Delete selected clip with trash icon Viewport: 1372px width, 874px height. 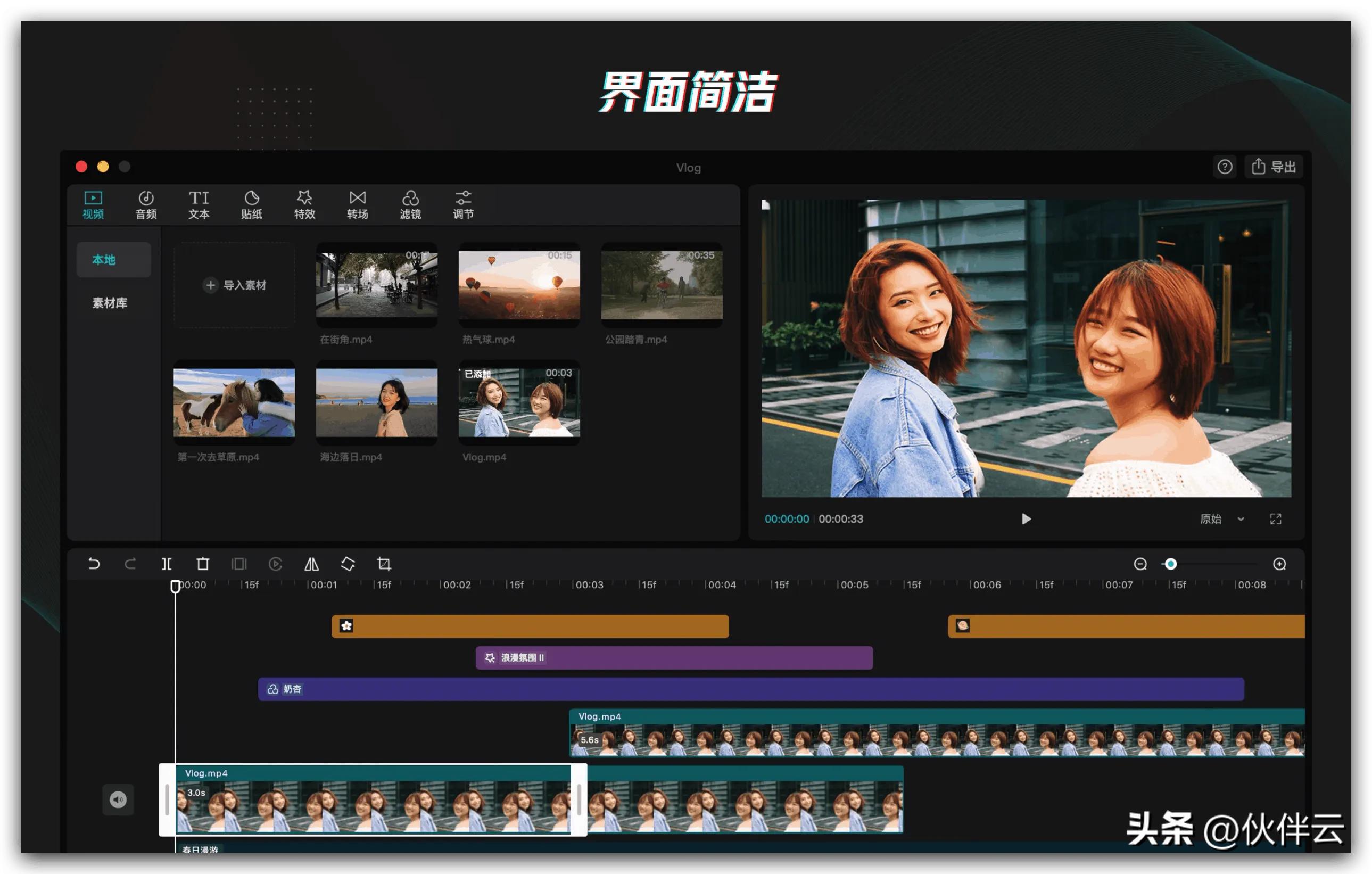coord(203,564)
